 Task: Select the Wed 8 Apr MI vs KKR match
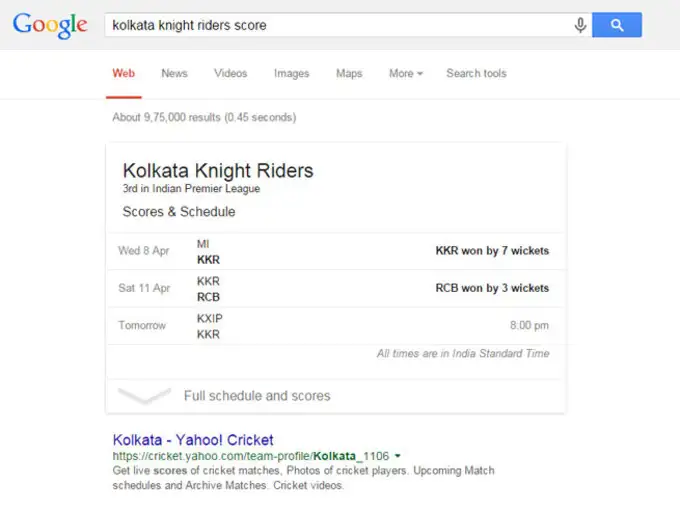335,251
